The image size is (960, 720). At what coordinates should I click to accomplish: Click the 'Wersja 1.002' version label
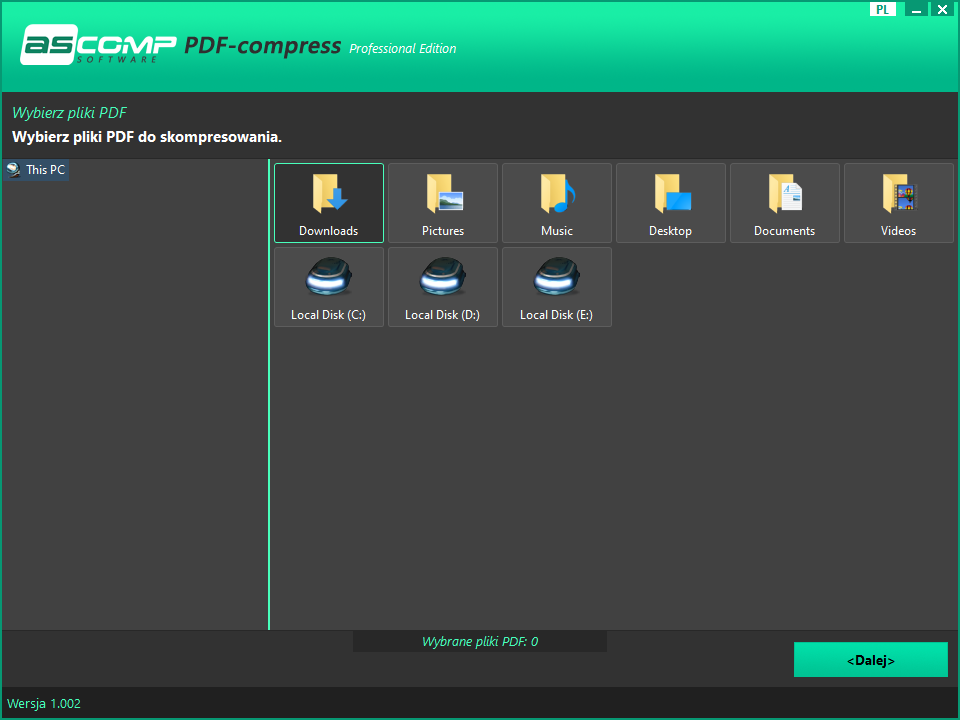44,703
